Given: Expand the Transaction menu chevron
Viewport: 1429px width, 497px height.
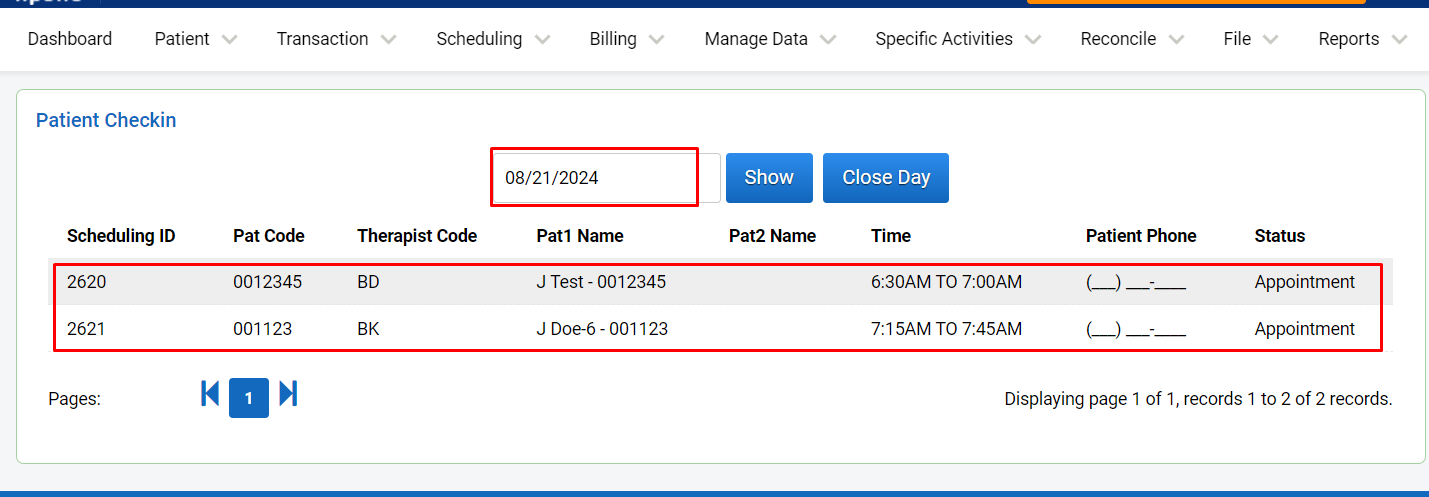Looking at the screenshot, I should click(388, 40).
